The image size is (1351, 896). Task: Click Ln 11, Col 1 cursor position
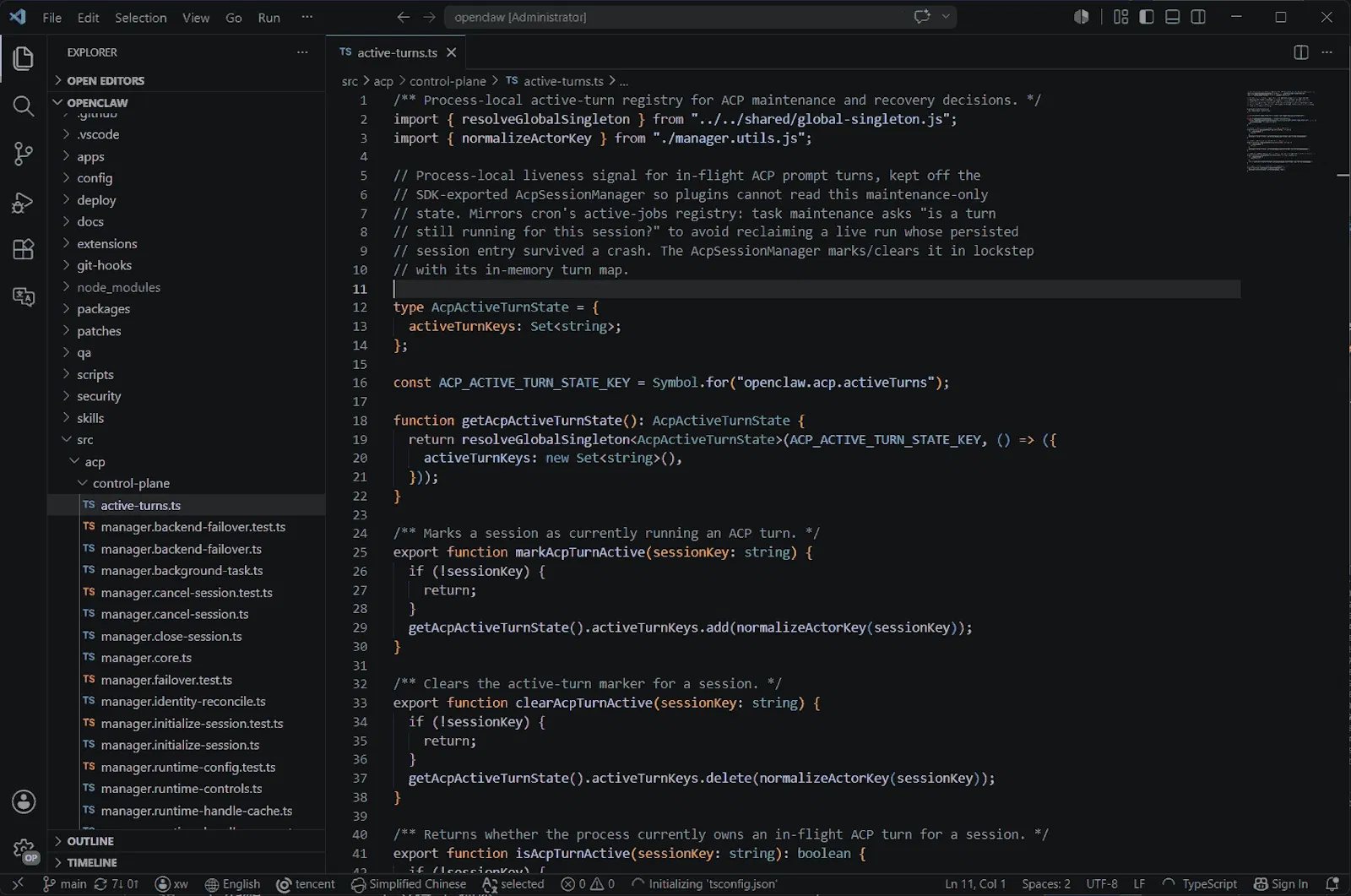tap(975, 884)
